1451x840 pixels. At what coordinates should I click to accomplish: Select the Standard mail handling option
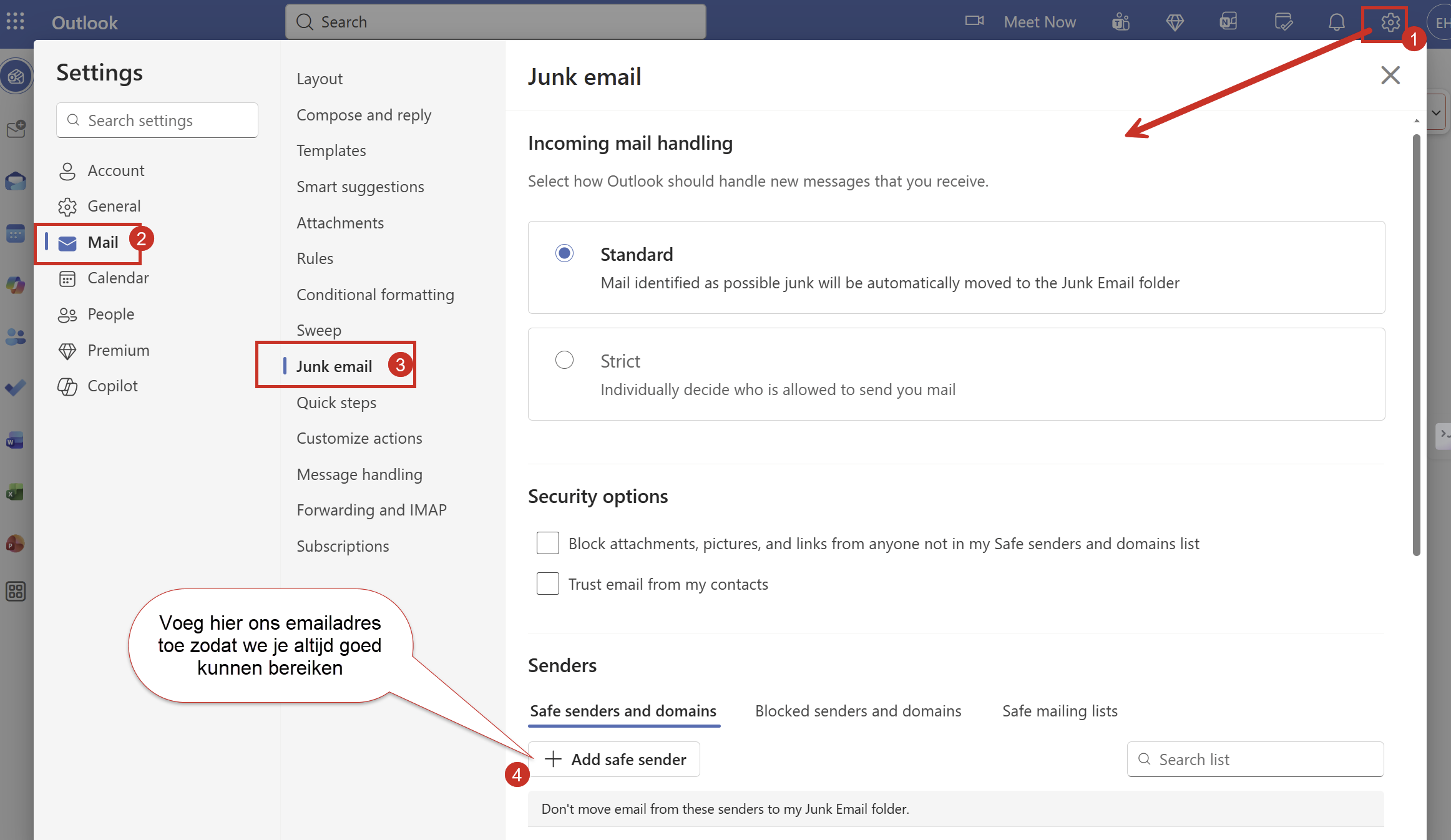point(564,253)
